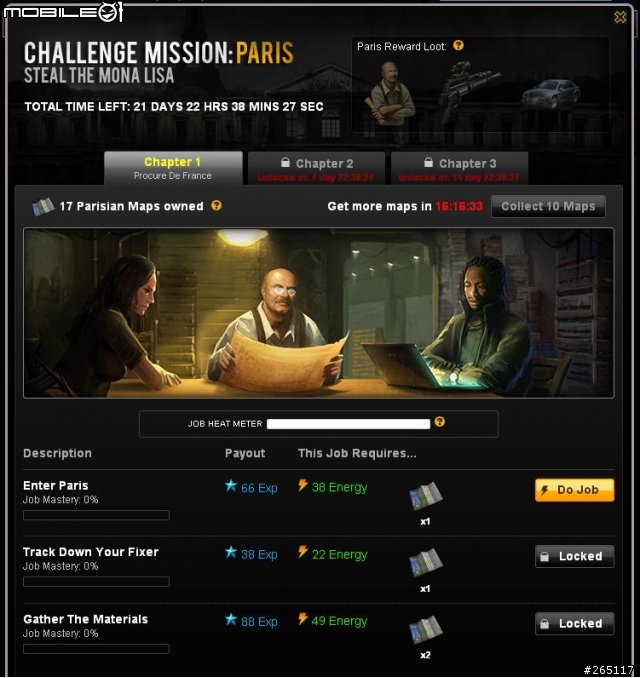640x678 pixels.
Task: Select the car reward loot item
Action: pos(551,94)
